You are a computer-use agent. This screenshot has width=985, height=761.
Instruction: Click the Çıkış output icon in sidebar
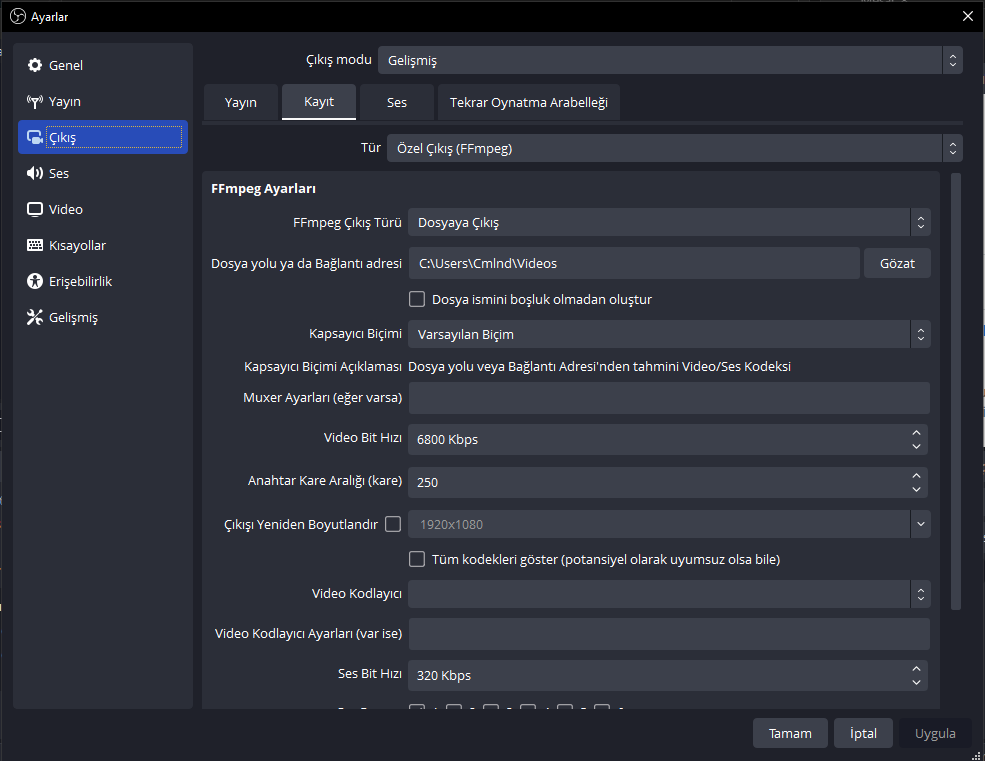(x=35, y=138)
